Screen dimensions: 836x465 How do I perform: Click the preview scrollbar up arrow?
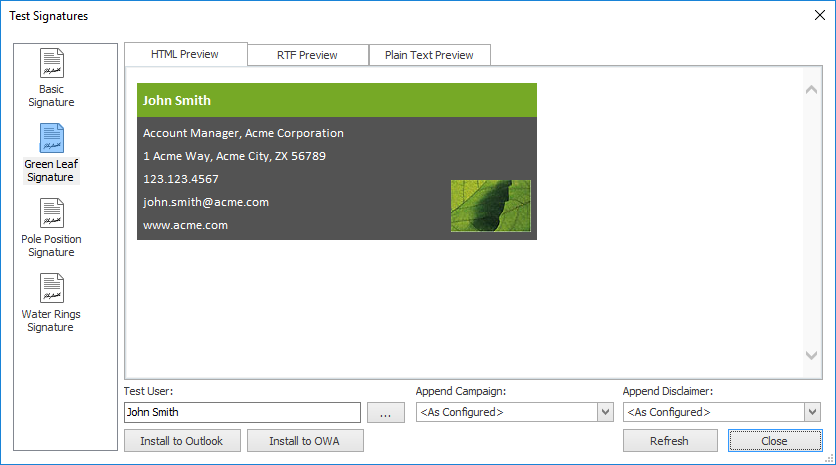pyautogui.click(x=811, y=90)
